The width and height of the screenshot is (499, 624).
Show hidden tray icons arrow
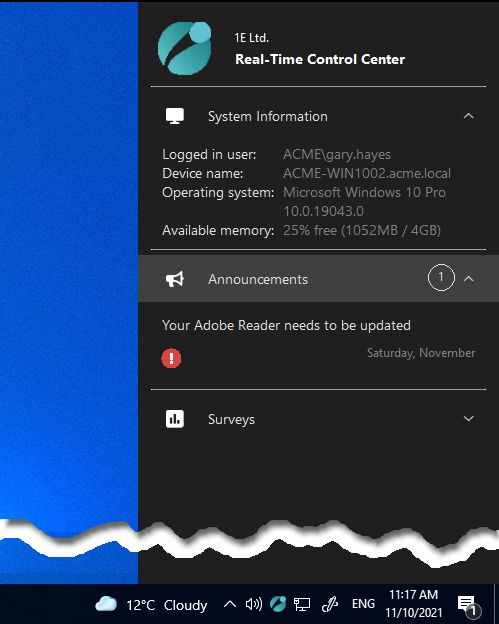[230, 604]
